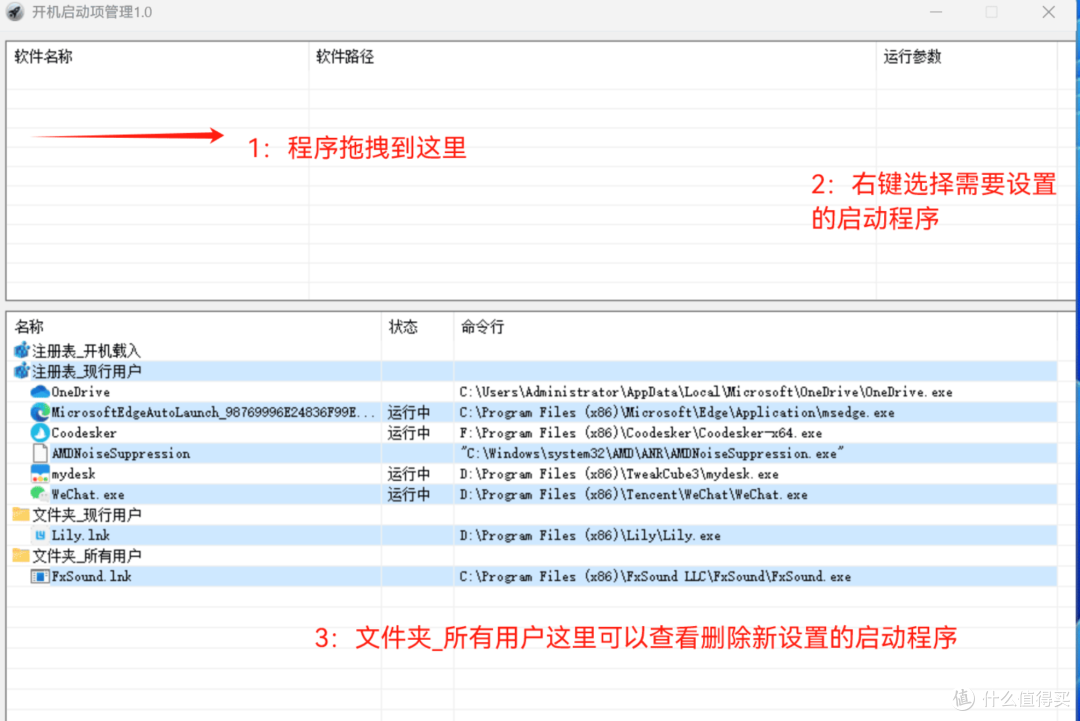Select the 注册表_现行用户 tree node
This screenshot has width=1080, height=721.
click(87, 372)
